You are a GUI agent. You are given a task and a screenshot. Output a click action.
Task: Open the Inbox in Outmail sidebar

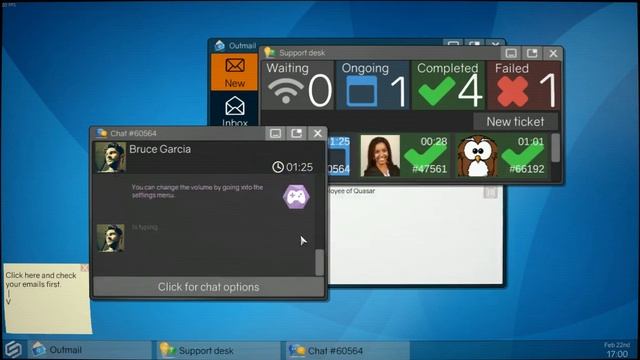click(x=234, y=110)
